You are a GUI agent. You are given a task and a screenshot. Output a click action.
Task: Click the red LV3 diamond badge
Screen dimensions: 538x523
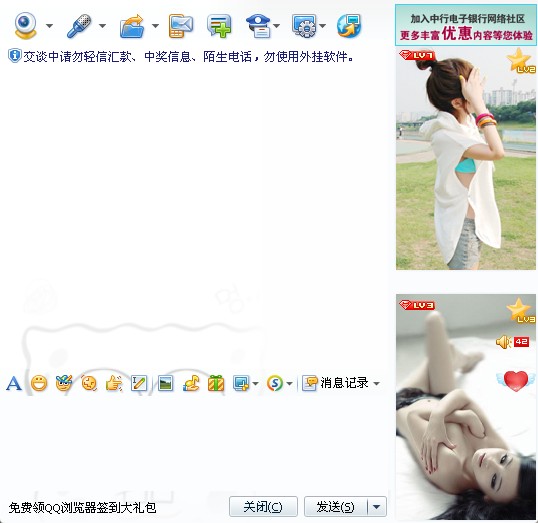[417, 305]
